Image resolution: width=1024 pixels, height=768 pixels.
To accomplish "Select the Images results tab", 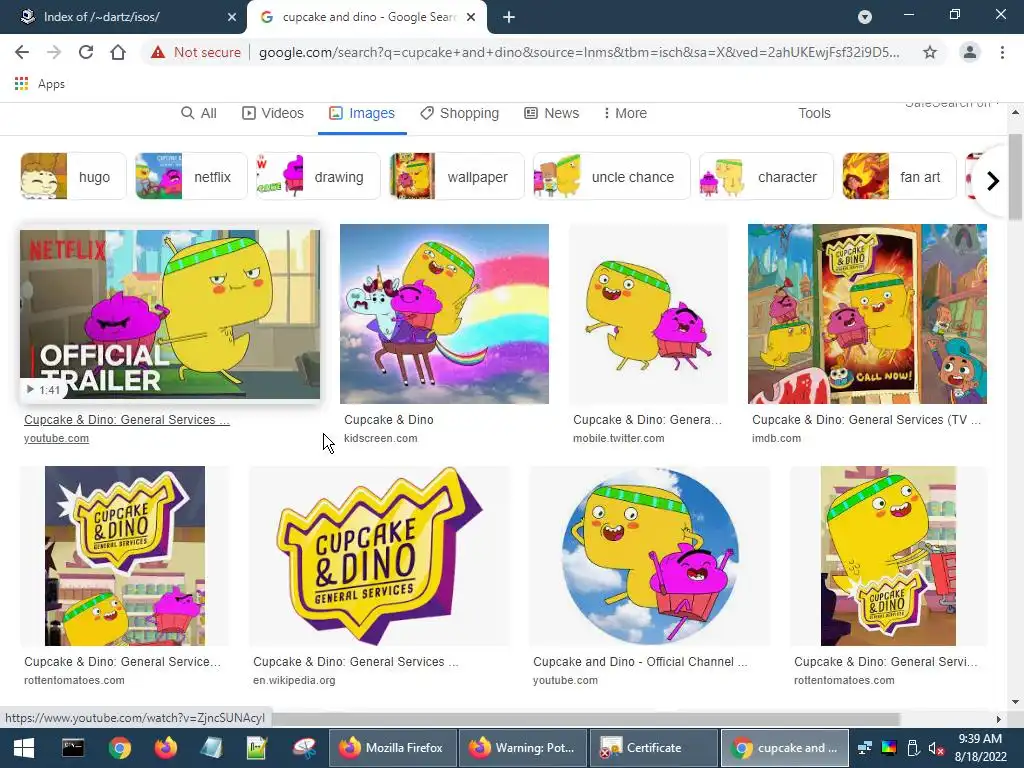I will pos(362,113).
